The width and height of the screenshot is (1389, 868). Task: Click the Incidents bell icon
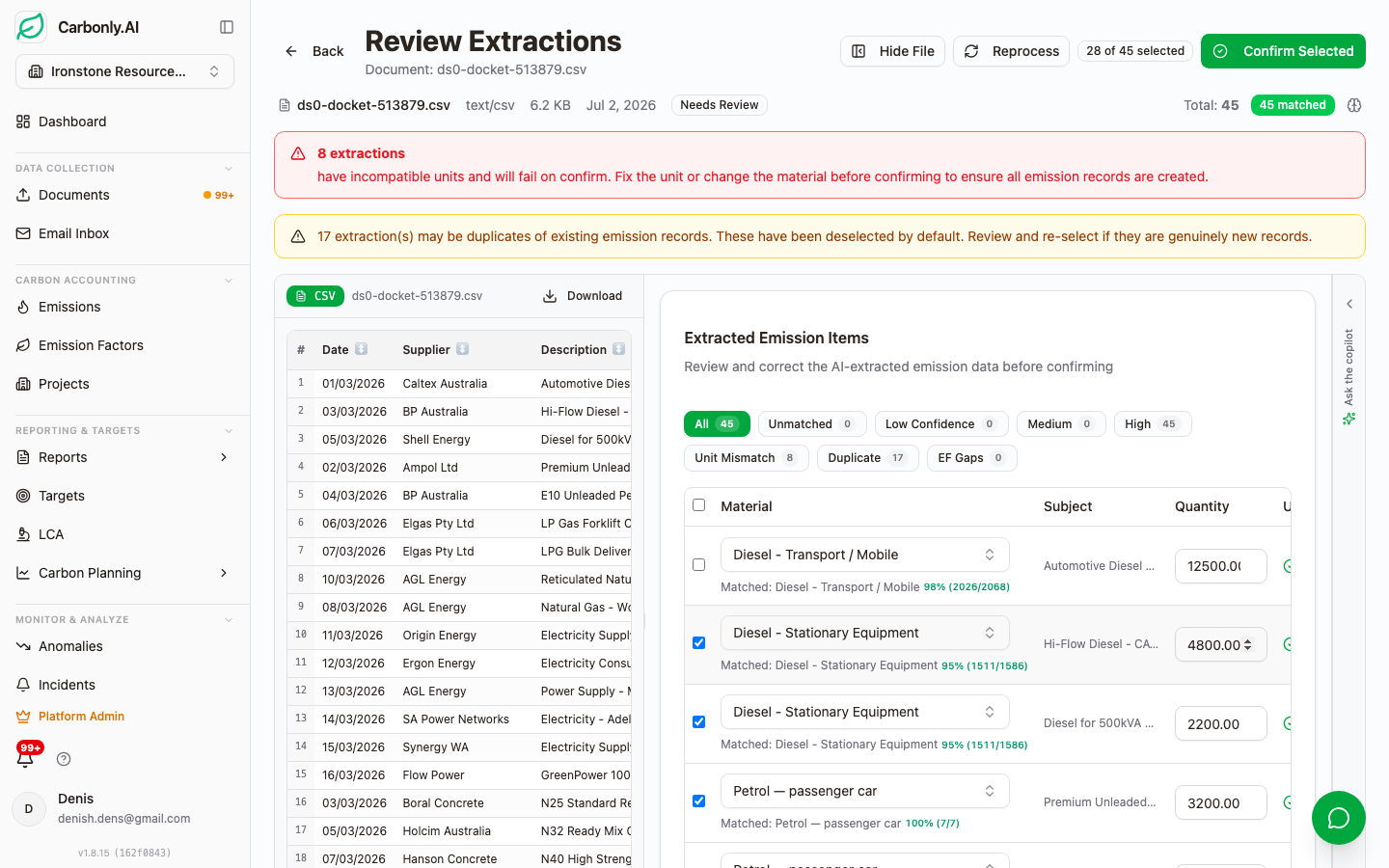point(23,685)
